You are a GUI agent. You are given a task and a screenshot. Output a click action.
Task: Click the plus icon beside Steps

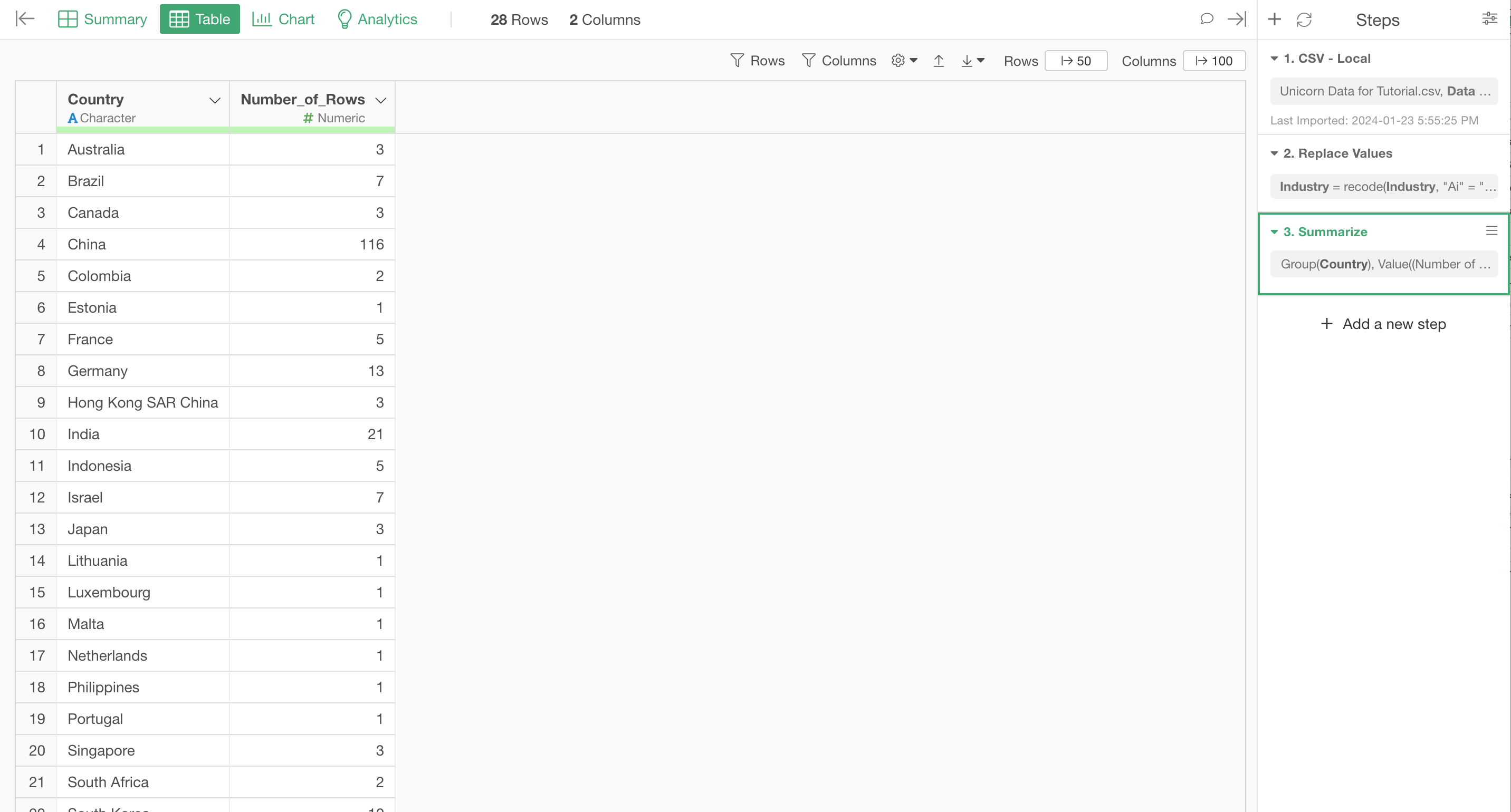point(1274,19)
